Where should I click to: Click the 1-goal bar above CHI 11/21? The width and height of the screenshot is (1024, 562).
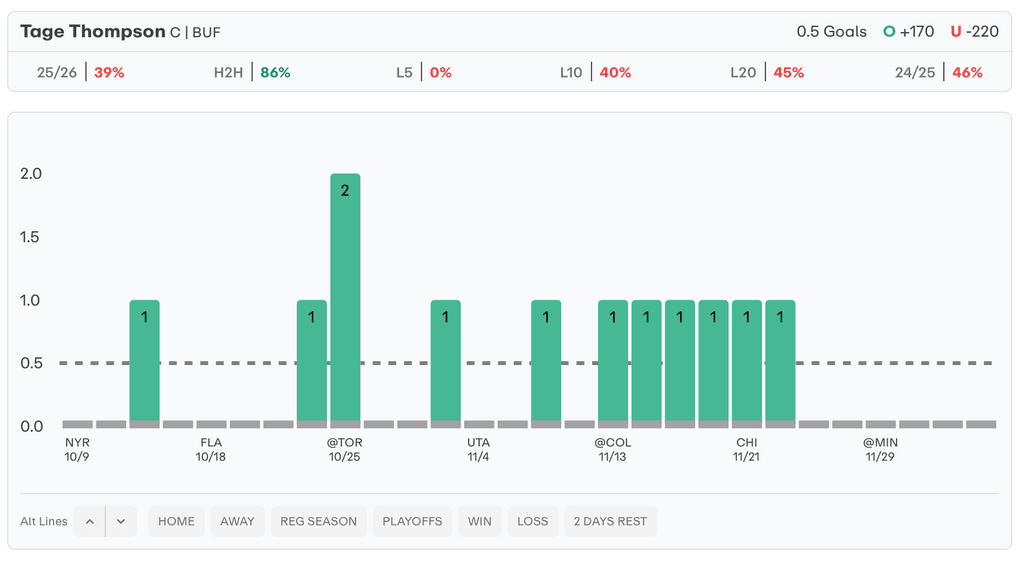point(746,360)
